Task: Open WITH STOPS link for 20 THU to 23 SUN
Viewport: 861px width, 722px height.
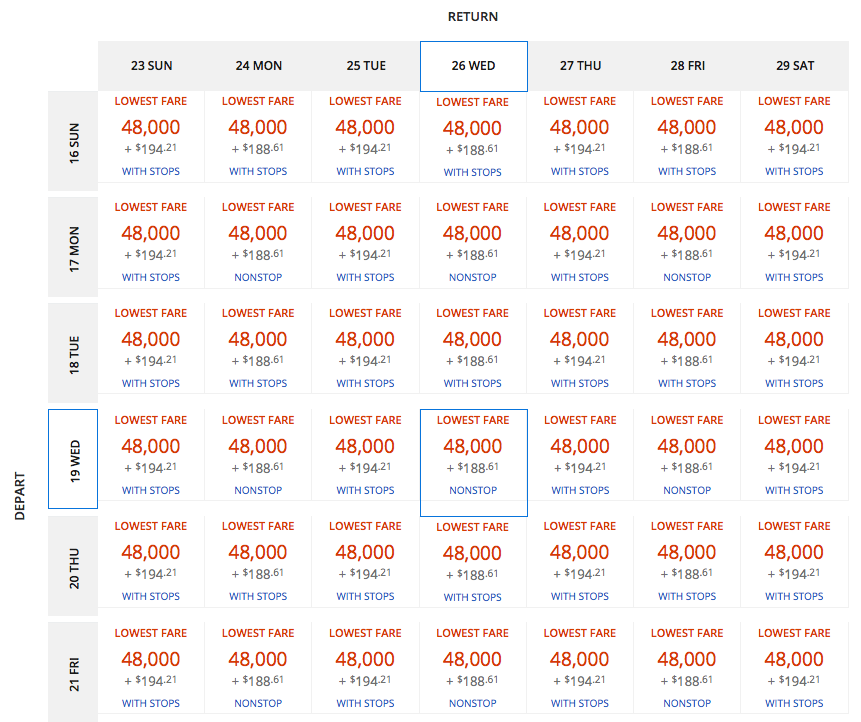Action: click(x=151, y=597)
